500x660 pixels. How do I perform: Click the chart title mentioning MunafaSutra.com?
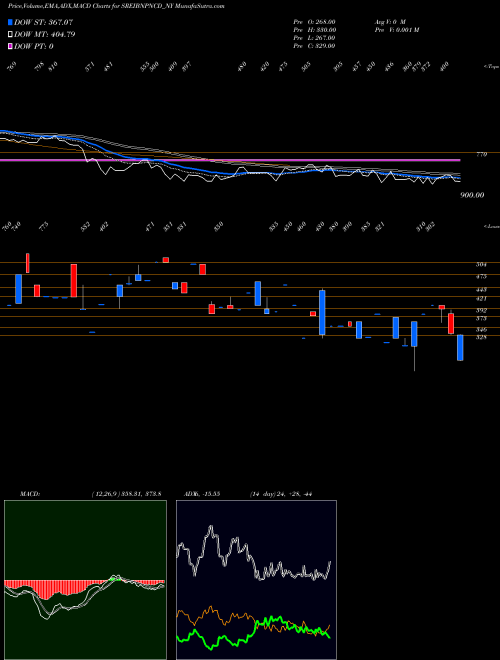tap(116, 6)
